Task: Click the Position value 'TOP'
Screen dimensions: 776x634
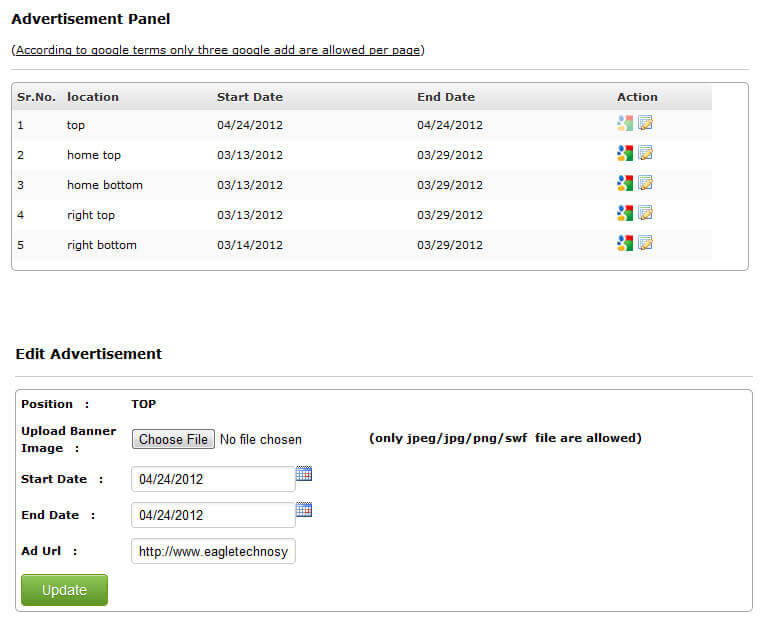Action: point(144,404)
